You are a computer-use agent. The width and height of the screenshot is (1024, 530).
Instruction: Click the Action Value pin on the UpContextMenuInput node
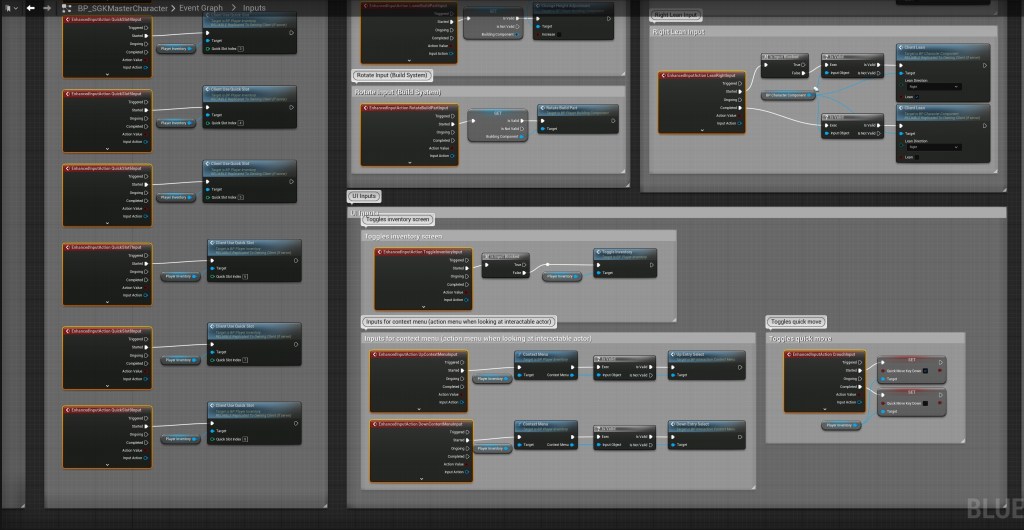click(x=462, y=394)
